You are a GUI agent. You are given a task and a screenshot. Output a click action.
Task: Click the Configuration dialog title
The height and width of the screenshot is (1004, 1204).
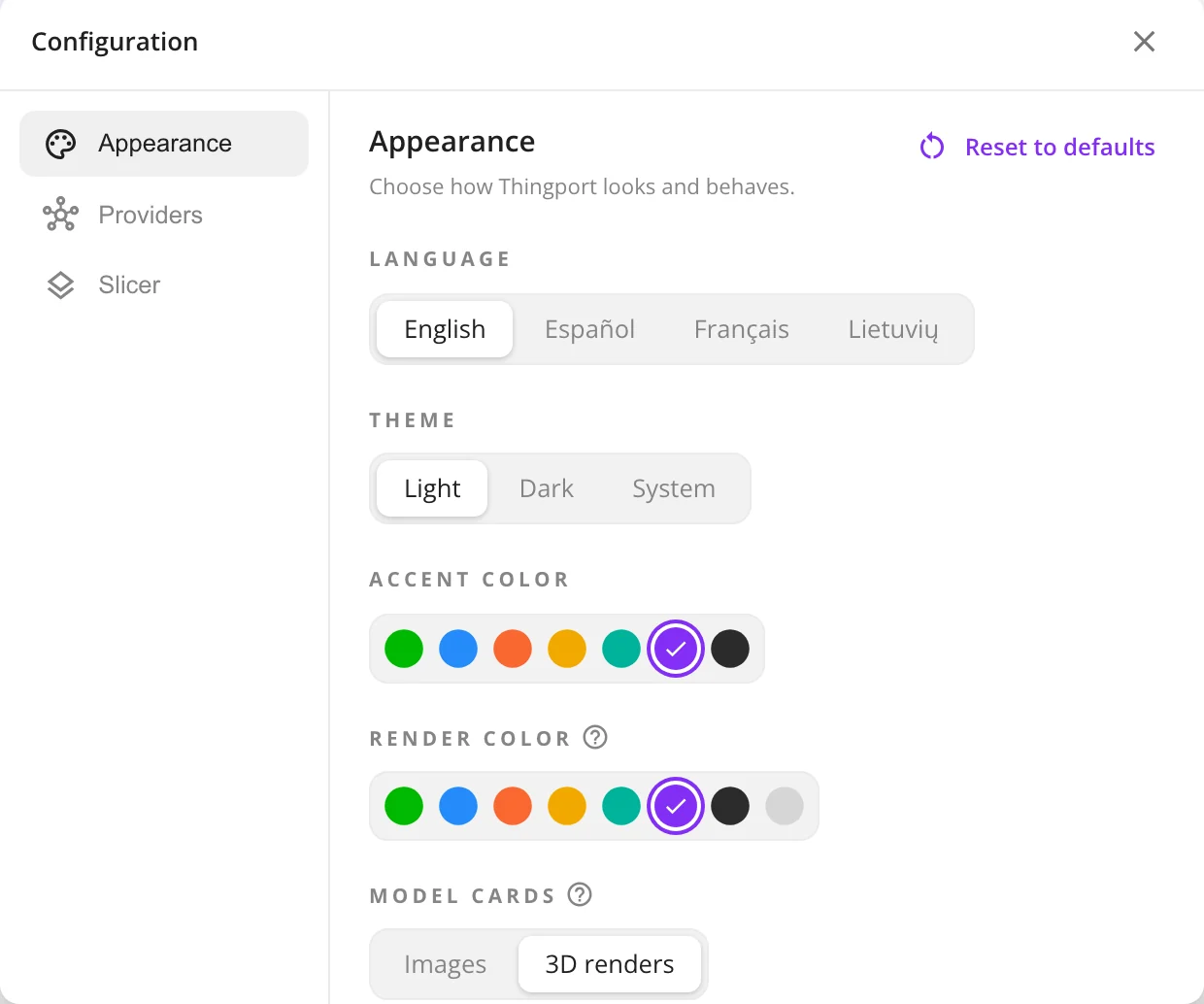click(x=115, y=42)
